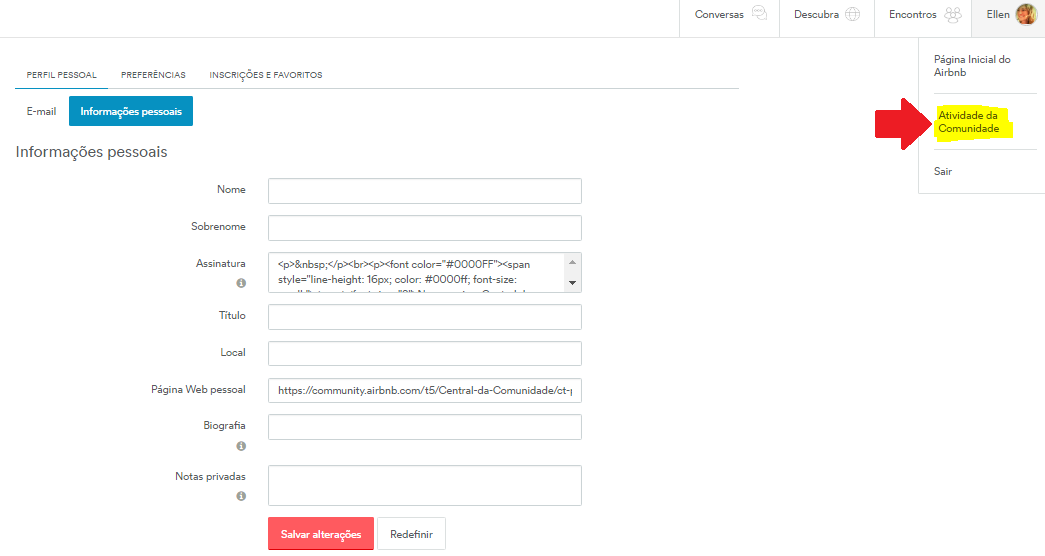Viewport: 1045px width, 556px height.
Task: Open the Preferências tab
Action: [153, 75]
